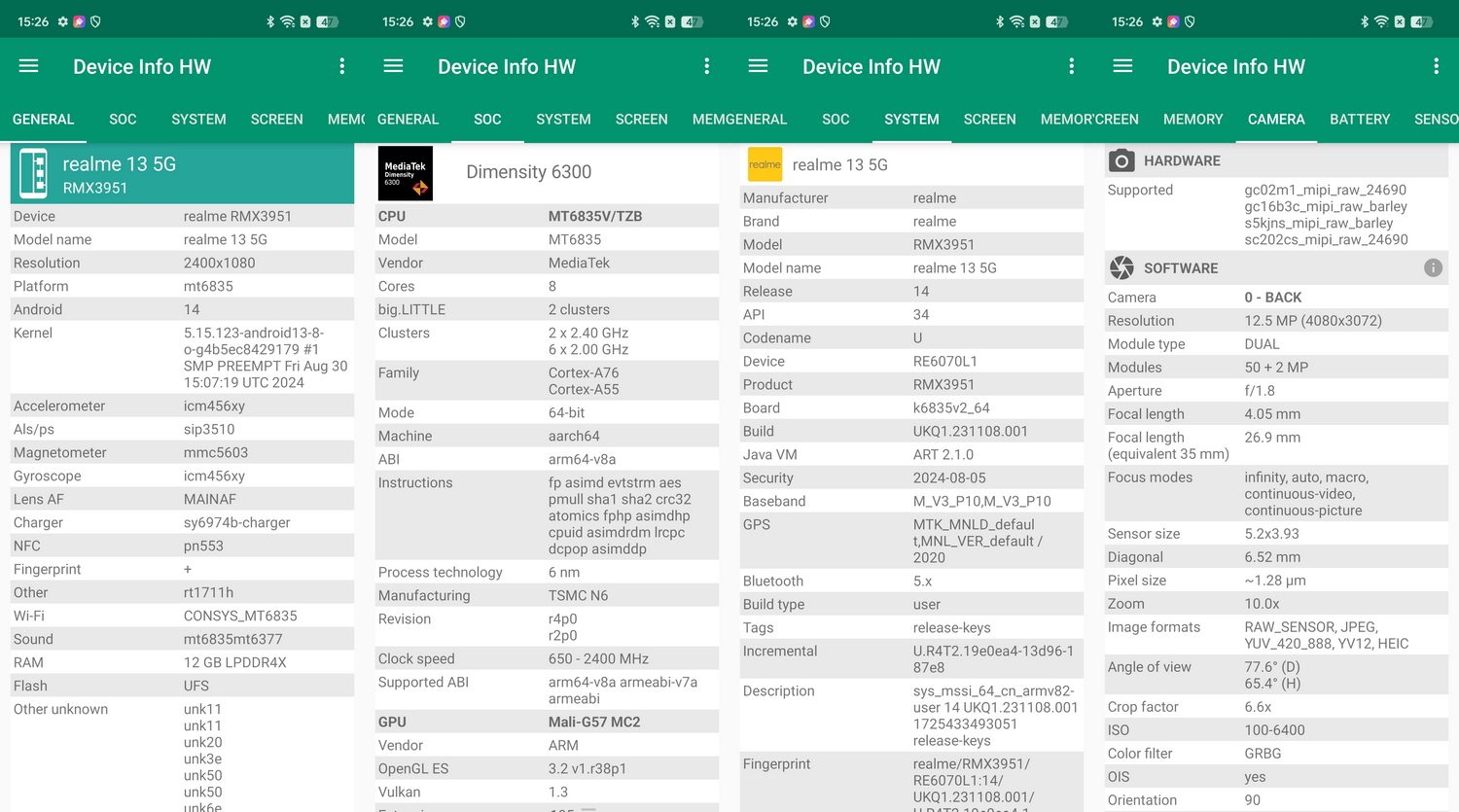Tap the realme 13 5G RMX3951 header card

click(x=182, y=173)
